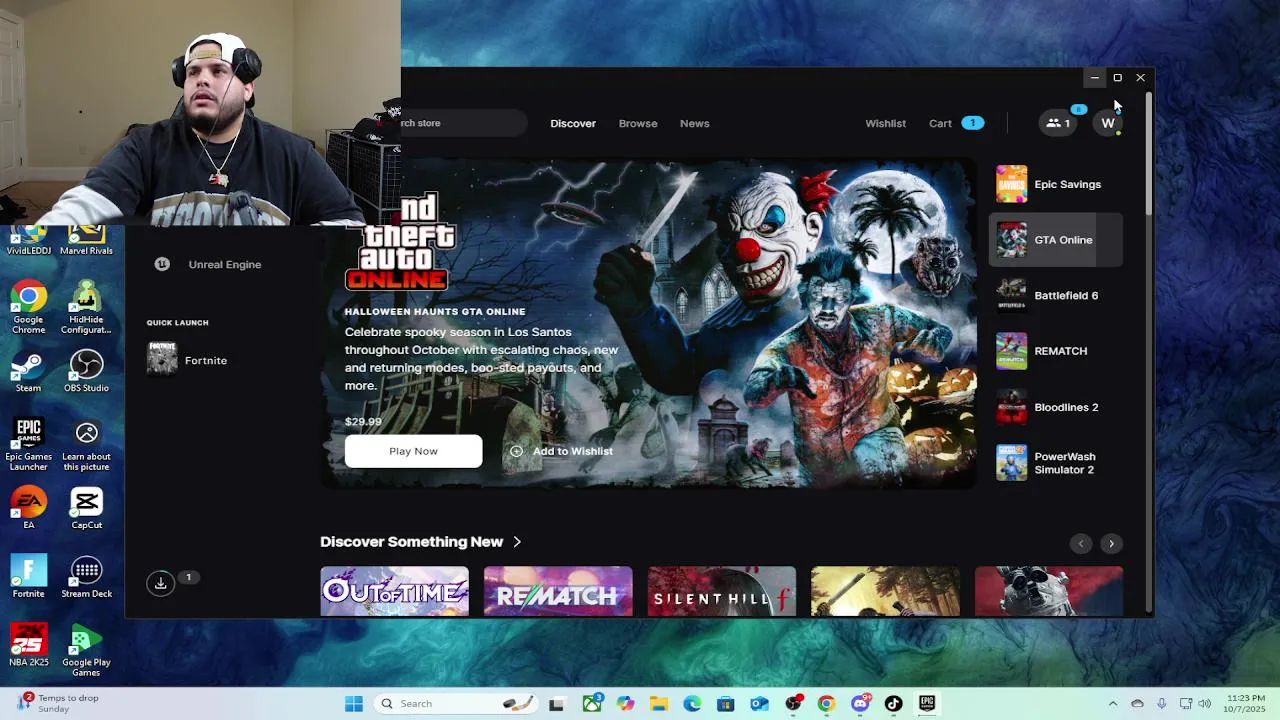Open the downloads icon in sidebar
Image resolution: width=1280 pixels, height=720 pixels.
[x=160, y=583]
